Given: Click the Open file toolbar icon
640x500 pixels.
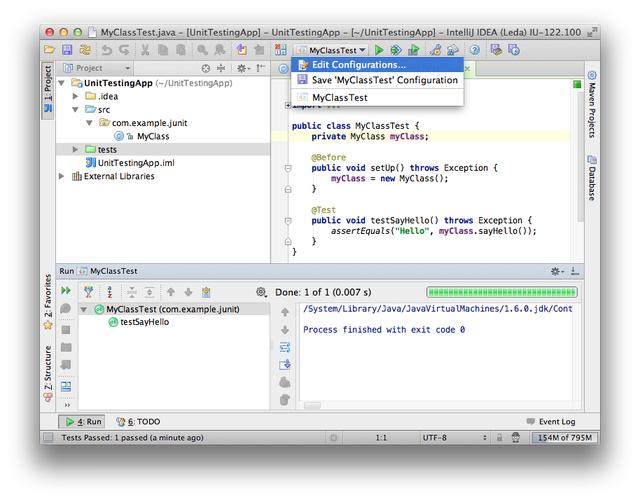Looking at the screenshot, I should coord(49,50).
